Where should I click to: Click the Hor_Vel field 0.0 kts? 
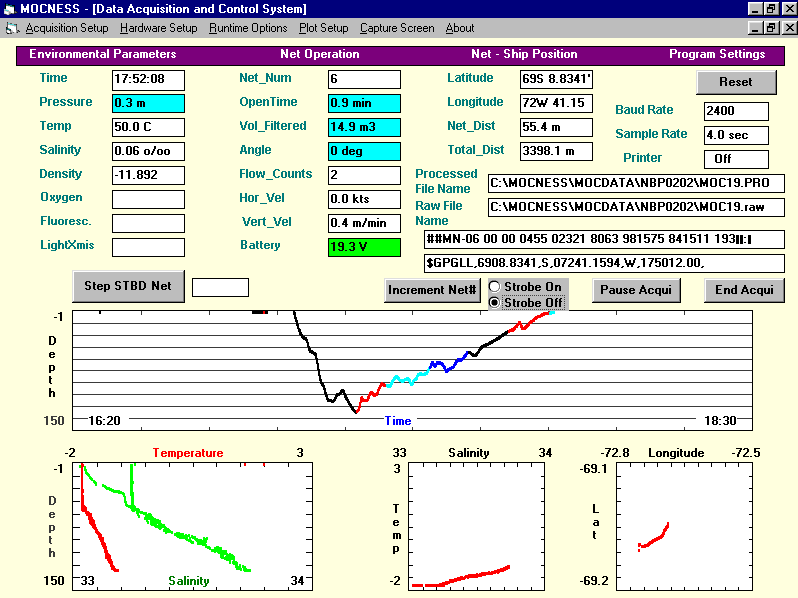[364, 199]
